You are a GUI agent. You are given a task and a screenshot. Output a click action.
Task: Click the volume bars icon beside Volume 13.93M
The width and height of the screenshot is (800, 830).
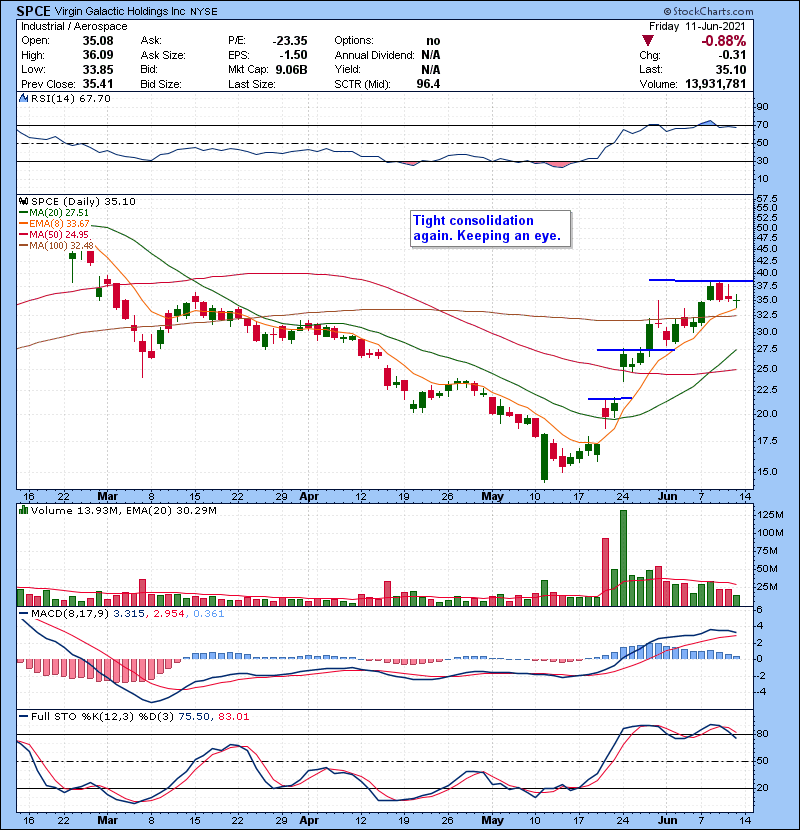pyautogui.click(x=23, y=511)
